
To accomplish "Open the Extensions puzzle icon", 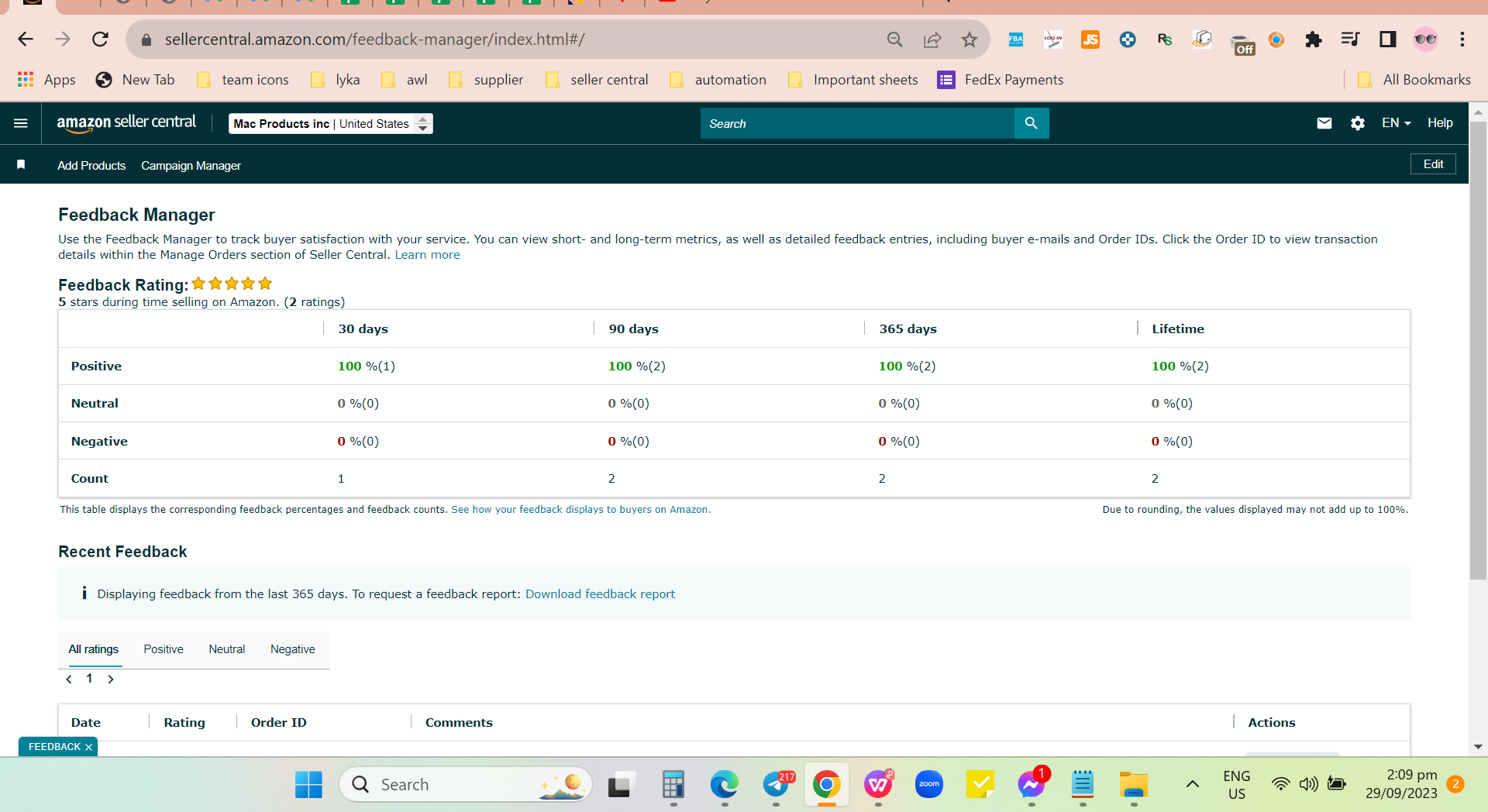I will [x=1313, y=39].
